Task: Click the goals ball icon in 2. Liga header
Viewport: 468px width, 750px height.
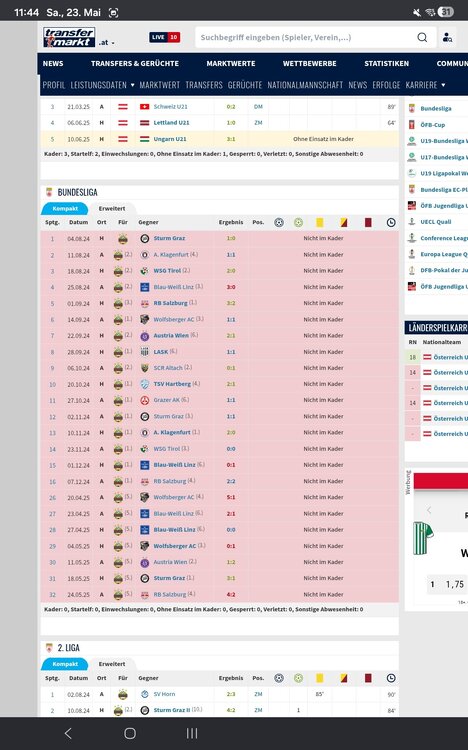Action: click(279, 678)
